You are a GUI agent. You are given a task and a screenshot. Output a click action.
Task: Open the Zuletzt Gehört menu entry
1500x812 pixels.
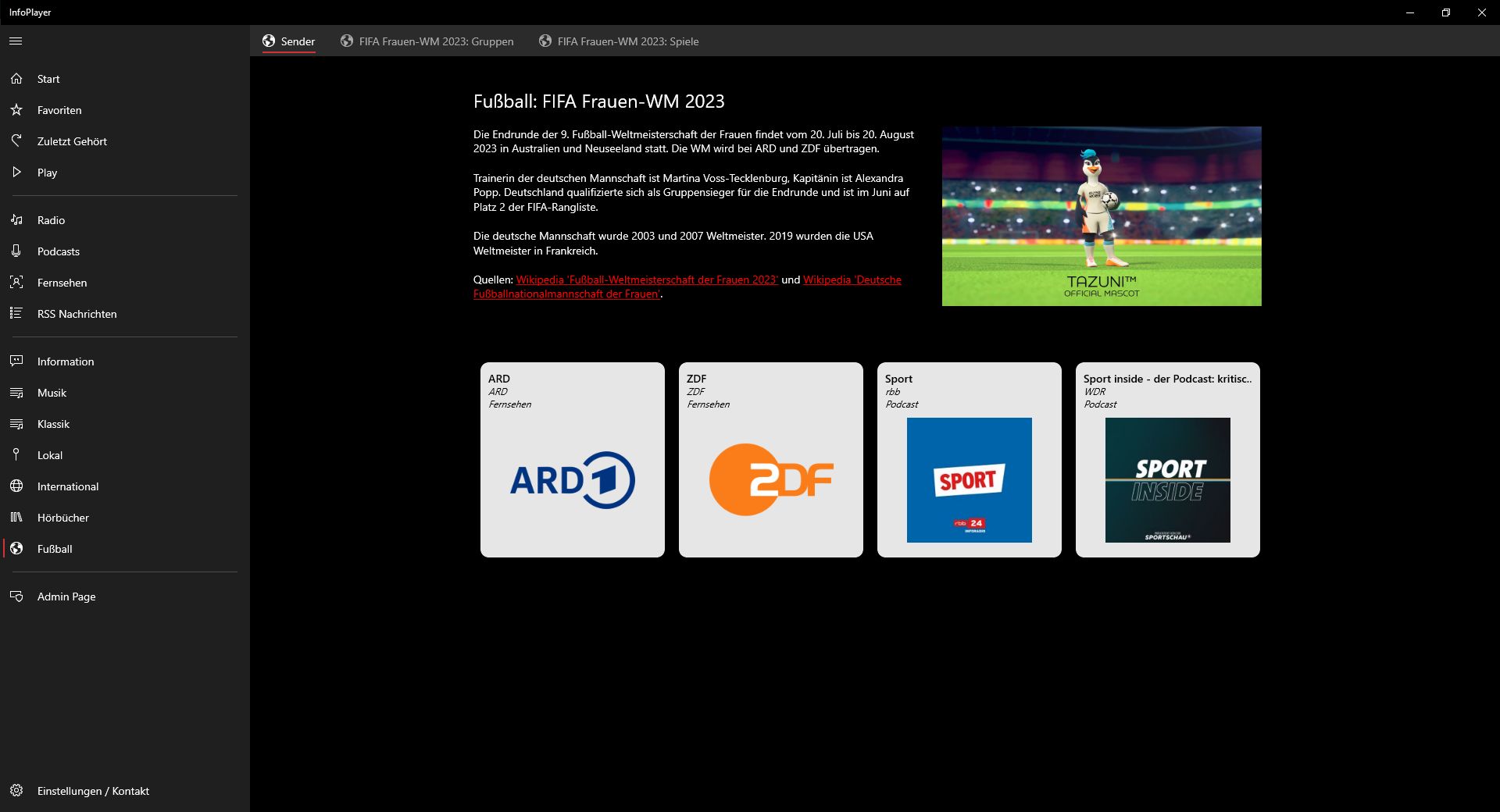coord(72,141)
